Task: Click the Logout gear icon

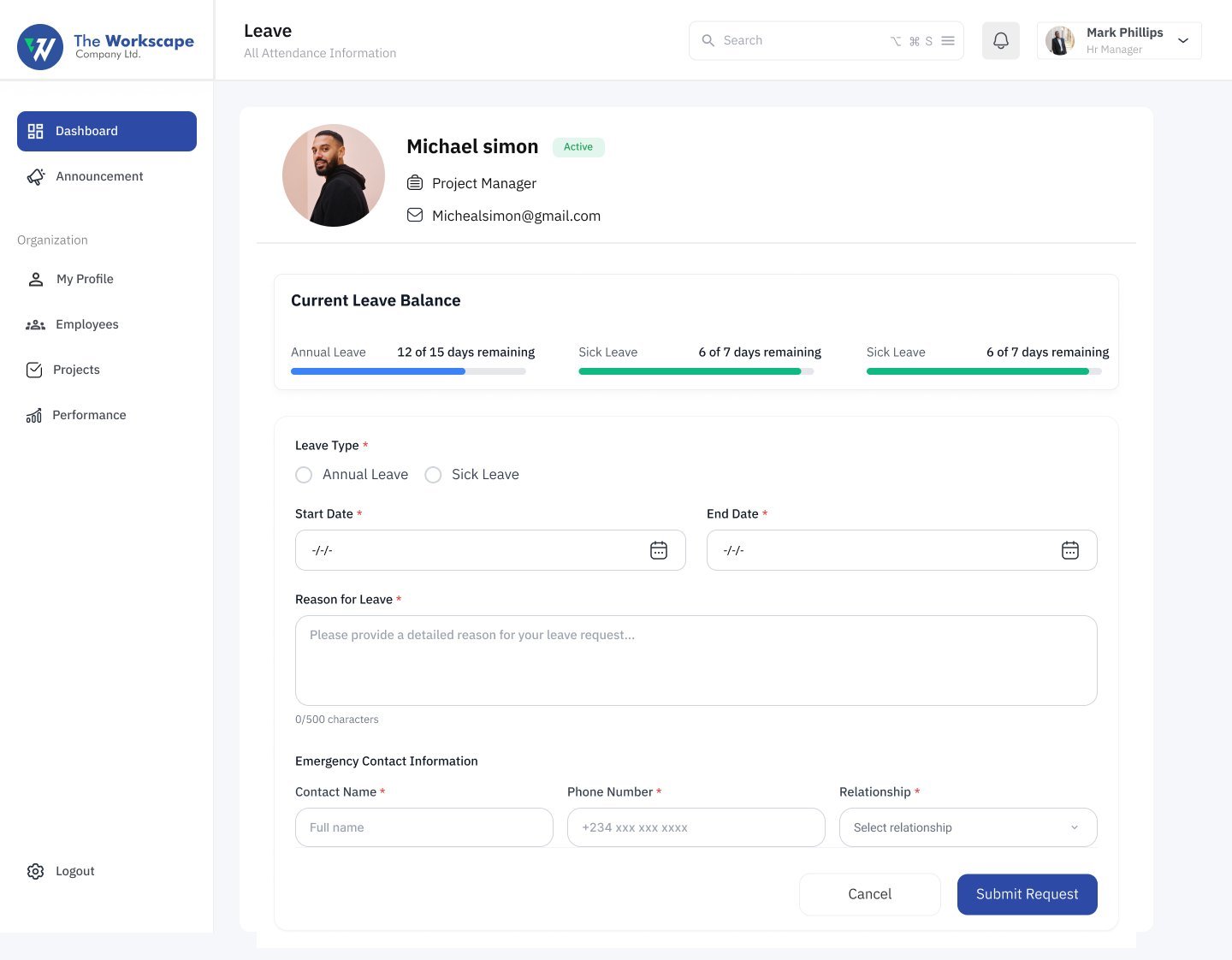Action: 35,871
